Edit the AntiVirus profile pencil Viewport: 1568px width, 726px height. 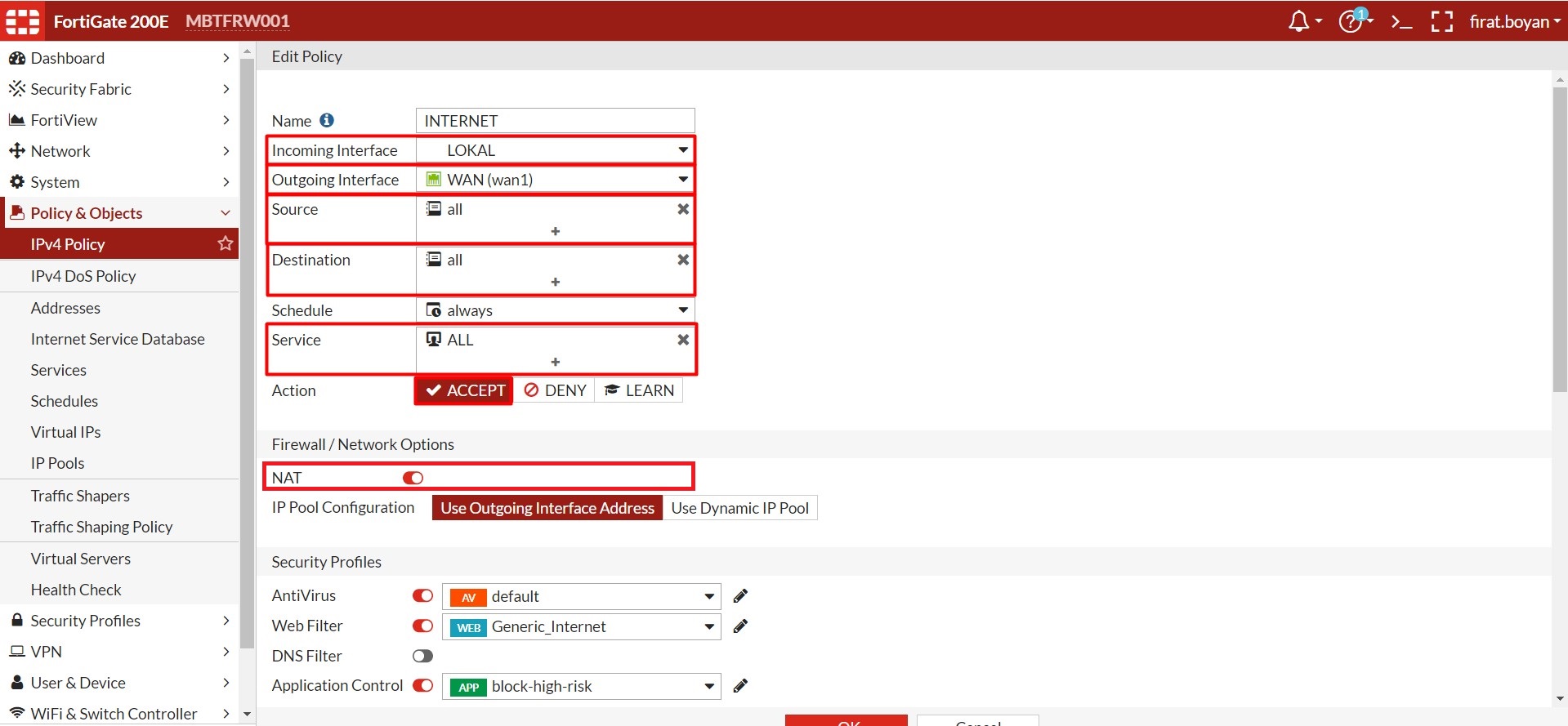[740, 596]
